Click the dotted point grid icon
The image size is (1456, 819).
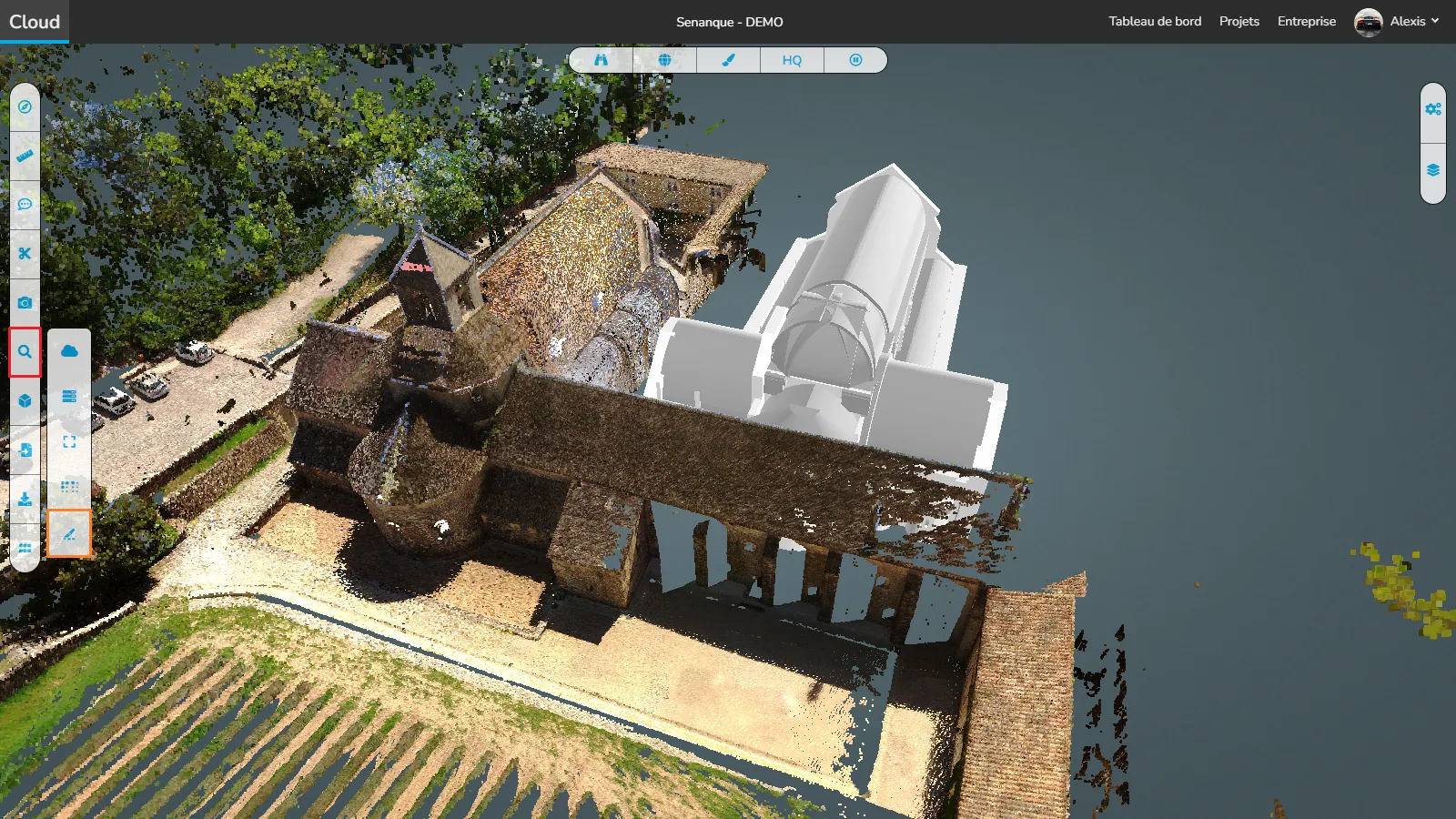tap(69, 487)
